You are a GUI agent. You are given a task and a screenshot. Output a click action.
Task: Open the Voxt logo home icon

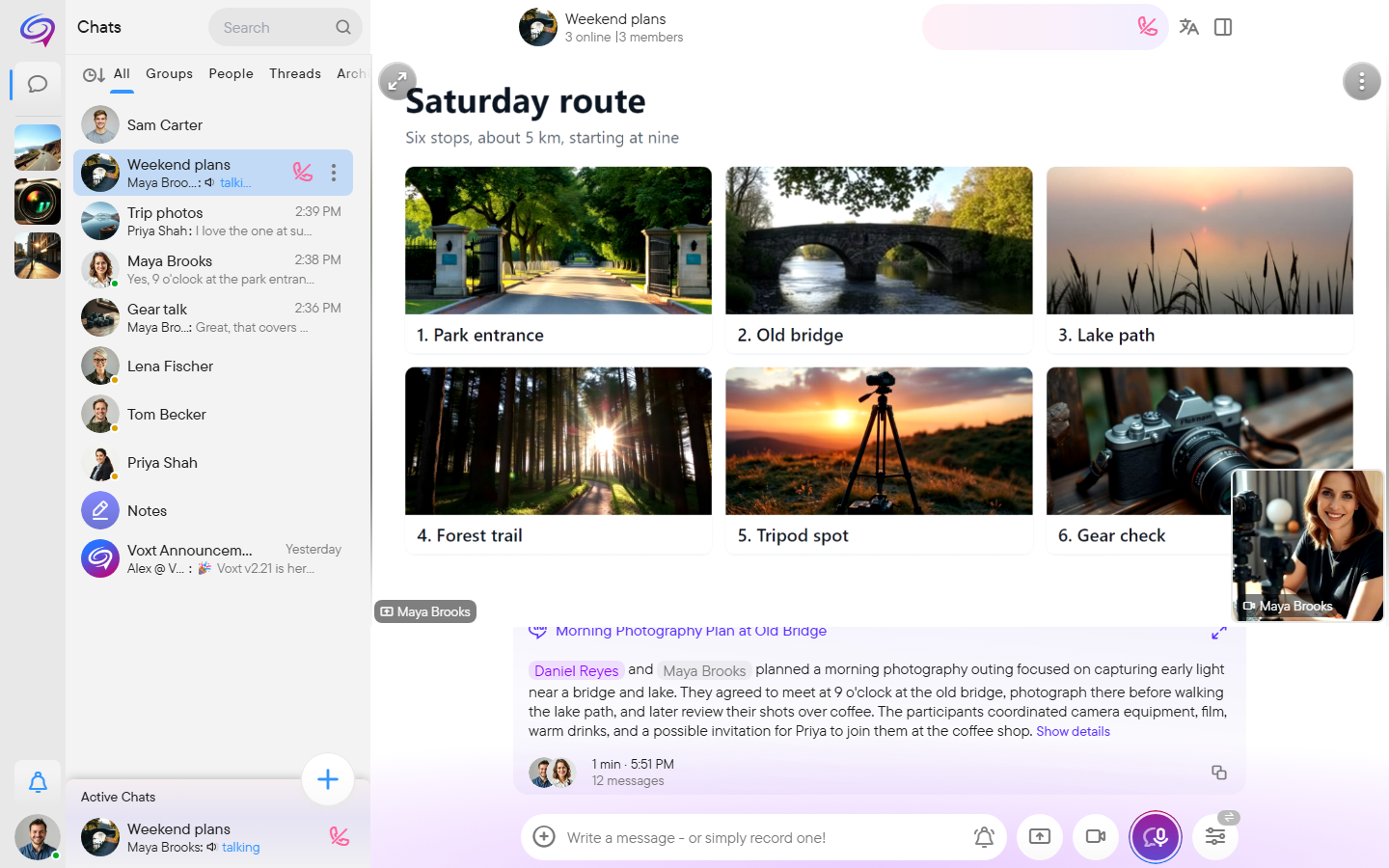pos(38,29)
